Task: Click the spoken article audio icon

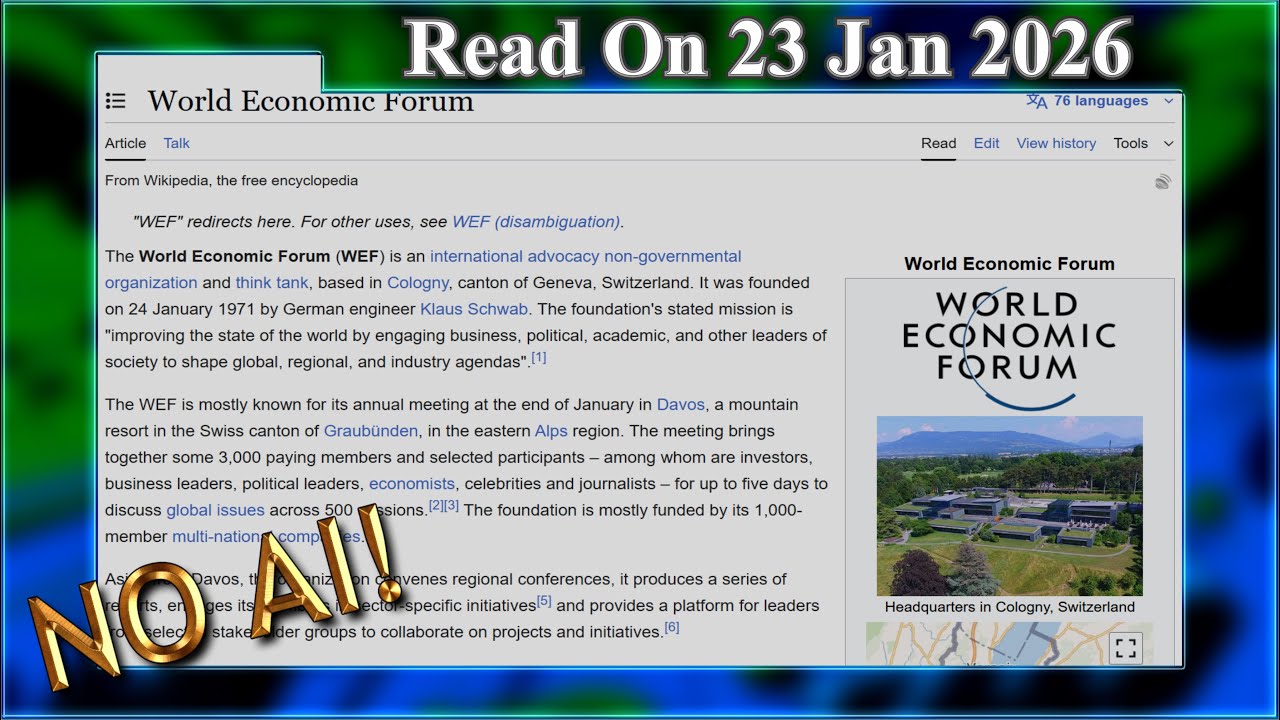Action: pyautogui.click(x=1163, y=181)
